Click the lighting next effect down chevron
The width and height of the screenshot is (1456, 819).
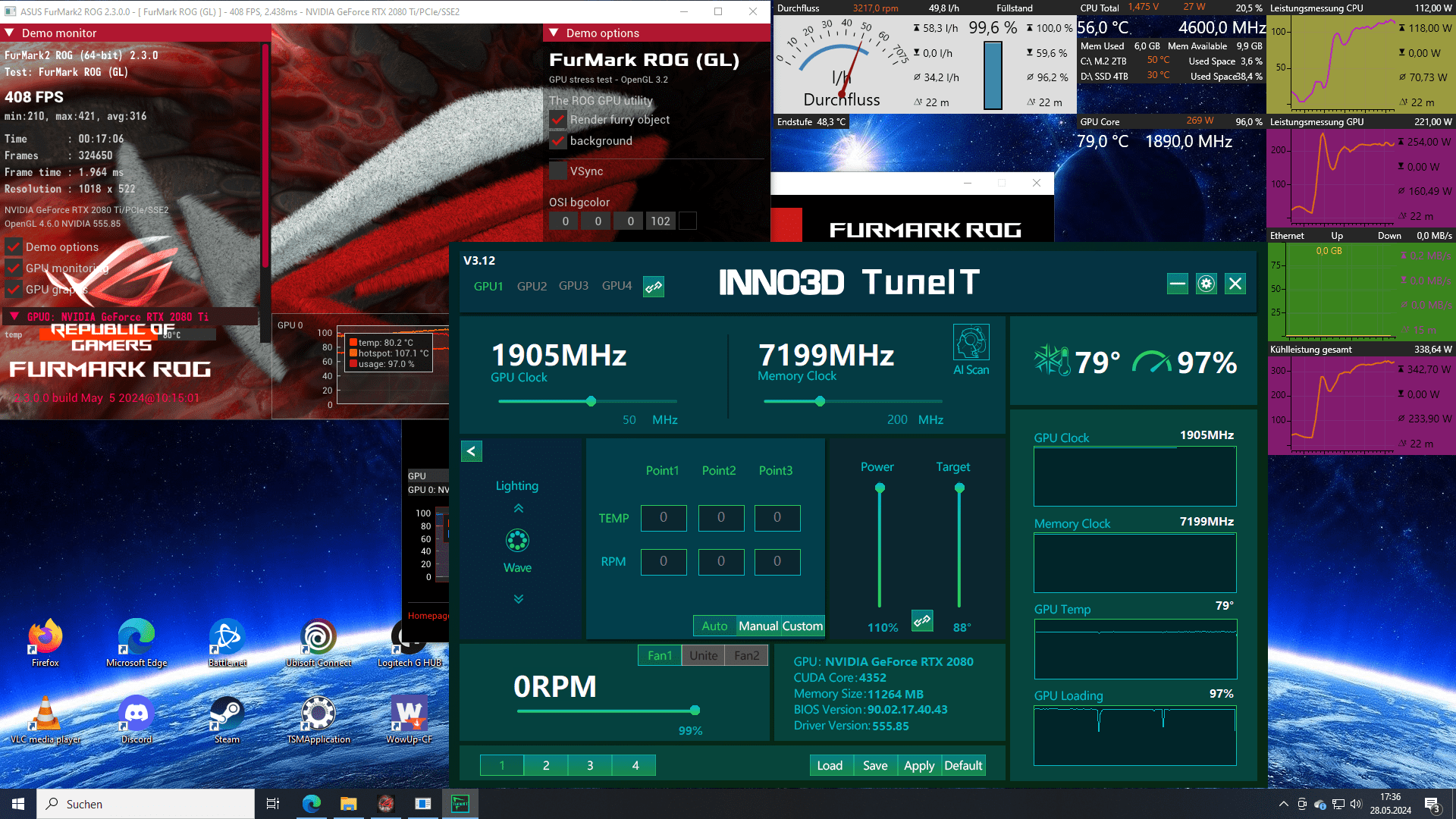(519, 599)
